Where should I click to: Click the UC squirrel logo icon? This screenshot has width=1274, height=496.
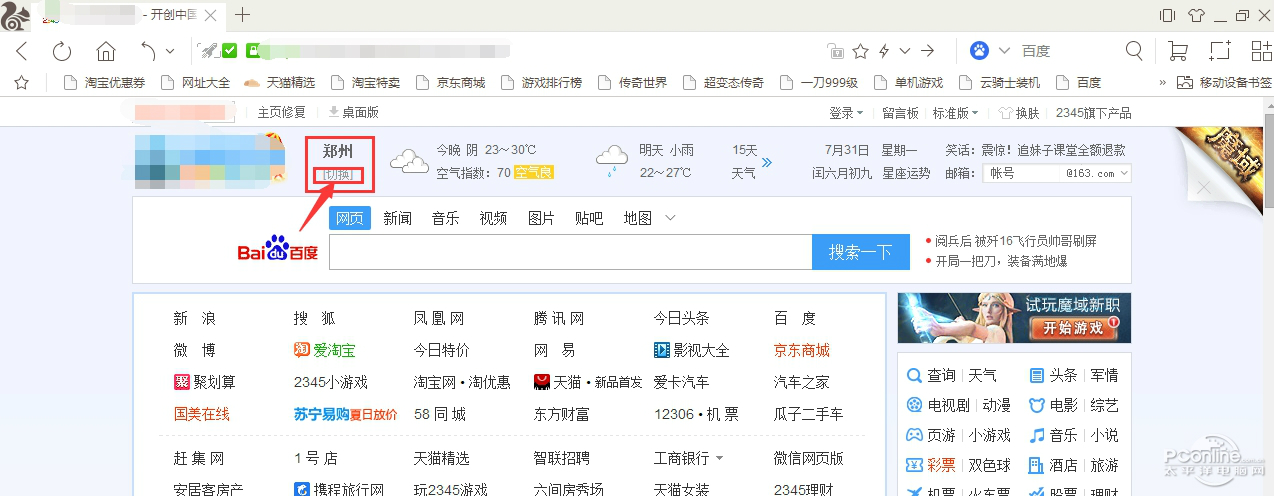pos(14,14)
